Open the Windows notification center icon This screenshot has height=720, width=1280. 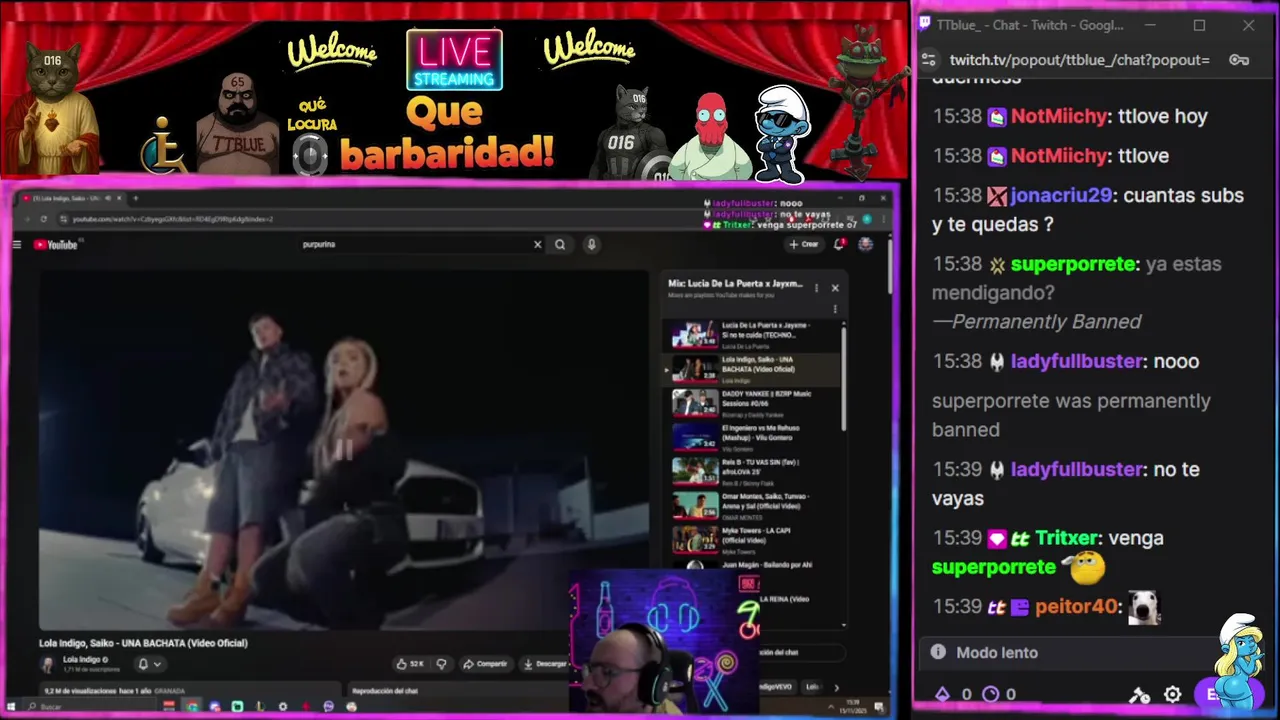pyautogui.click(x=880, y=707)
